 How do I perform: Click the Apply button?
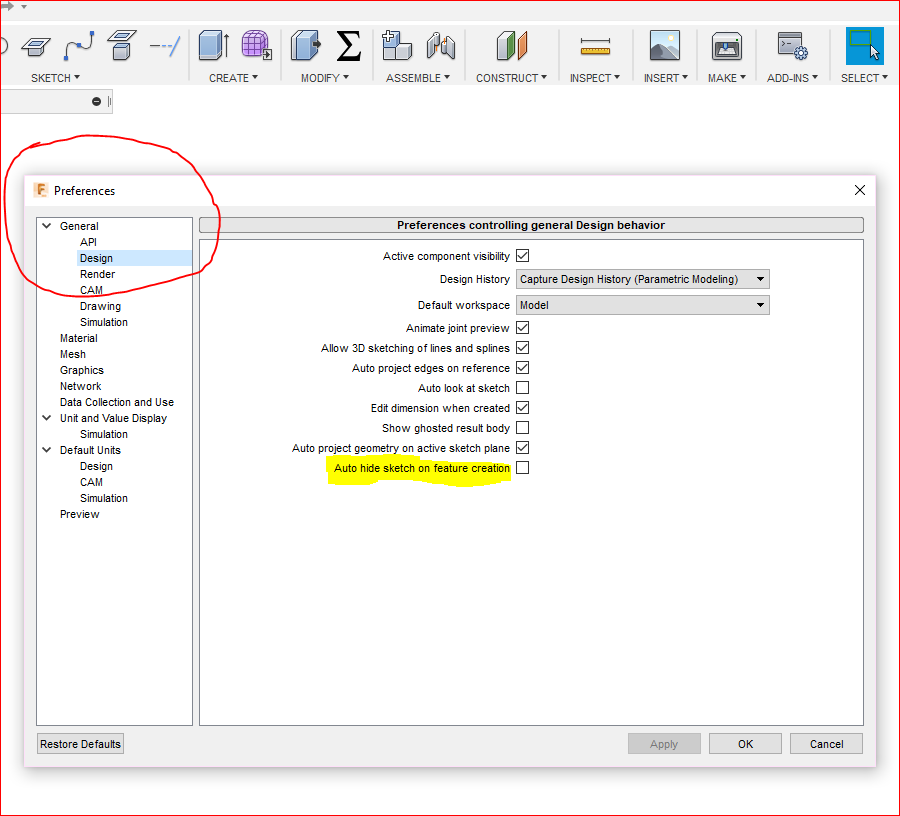pos(664,744)
